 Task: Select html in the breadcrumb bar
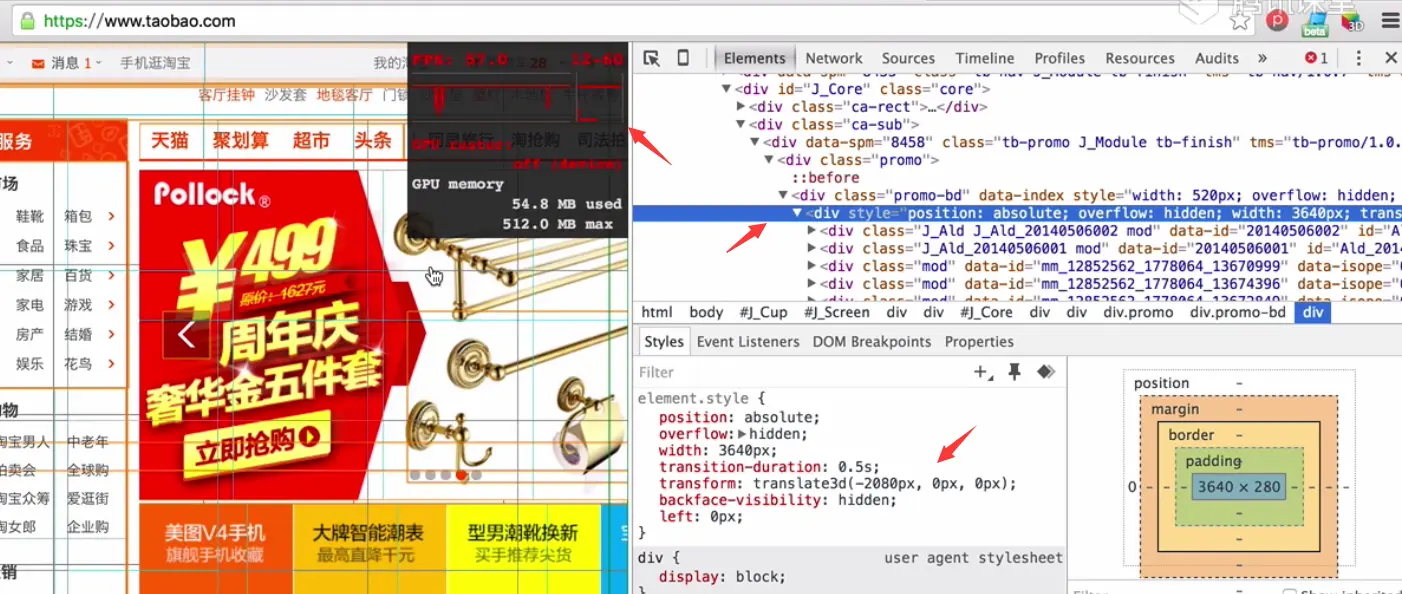[657, 312]
